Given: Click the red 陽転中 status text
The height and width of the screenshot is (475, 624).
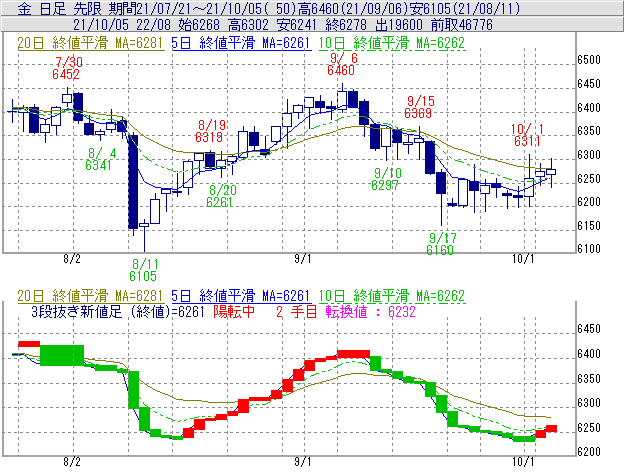Looking at the screenshot, I should 234,311.
